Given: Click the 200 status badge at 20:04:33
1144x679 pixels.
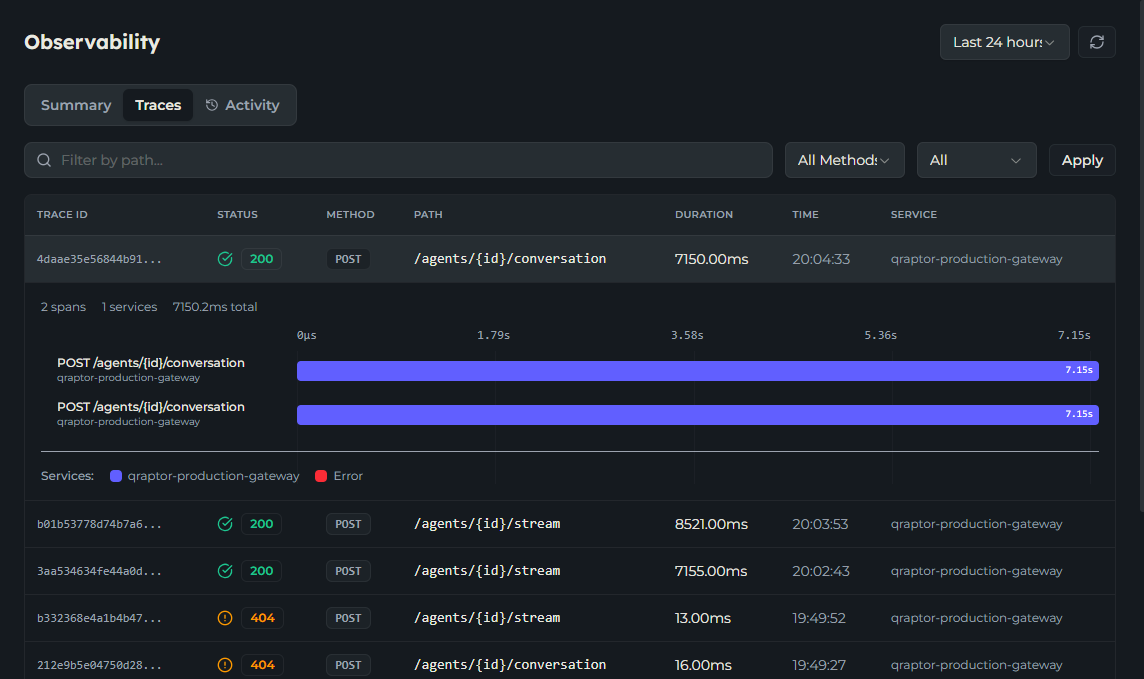Looking at the screenshot, I should click(261, 259).
